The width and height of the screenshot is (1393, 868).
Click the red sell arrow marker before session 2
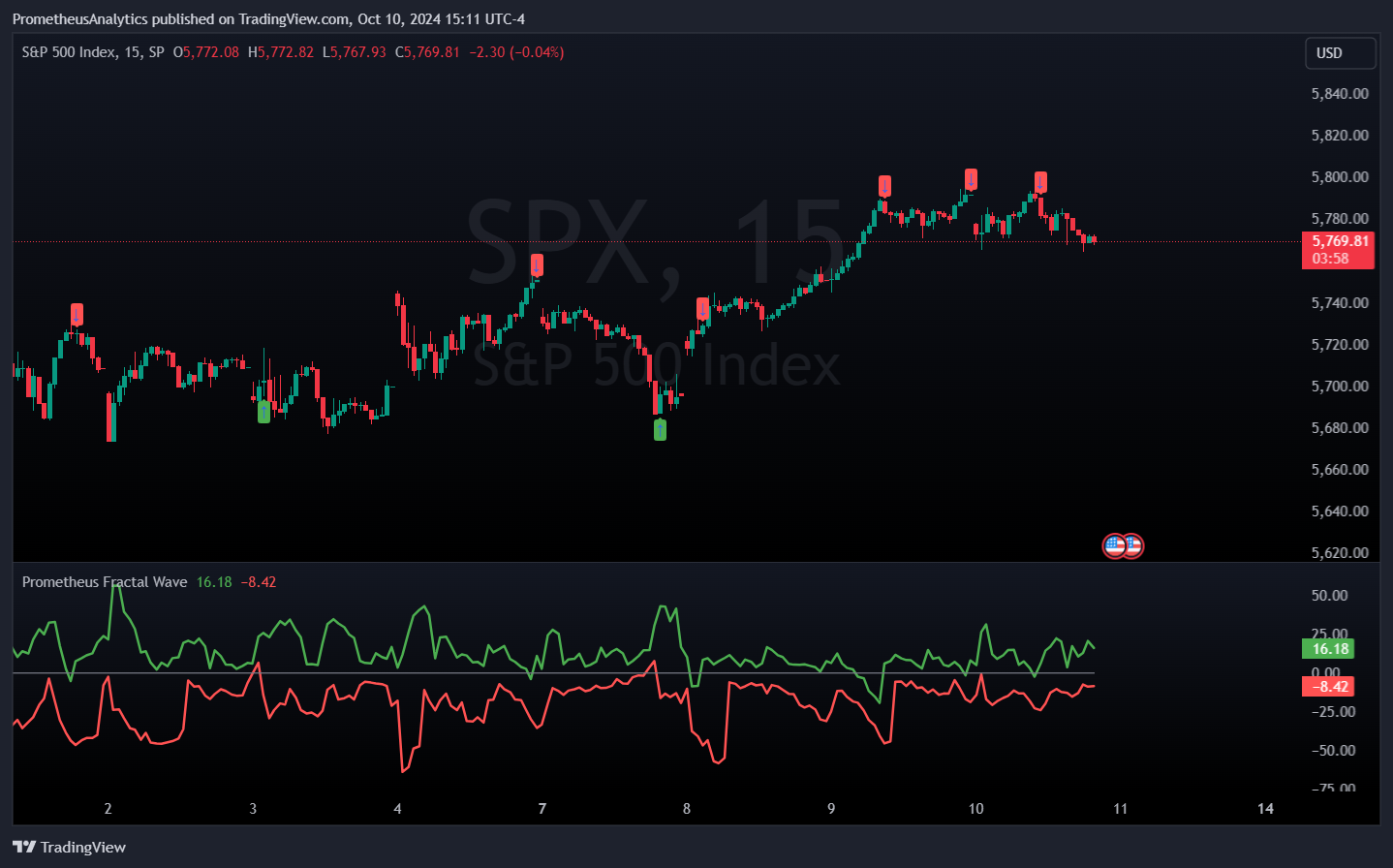[77, 314]
